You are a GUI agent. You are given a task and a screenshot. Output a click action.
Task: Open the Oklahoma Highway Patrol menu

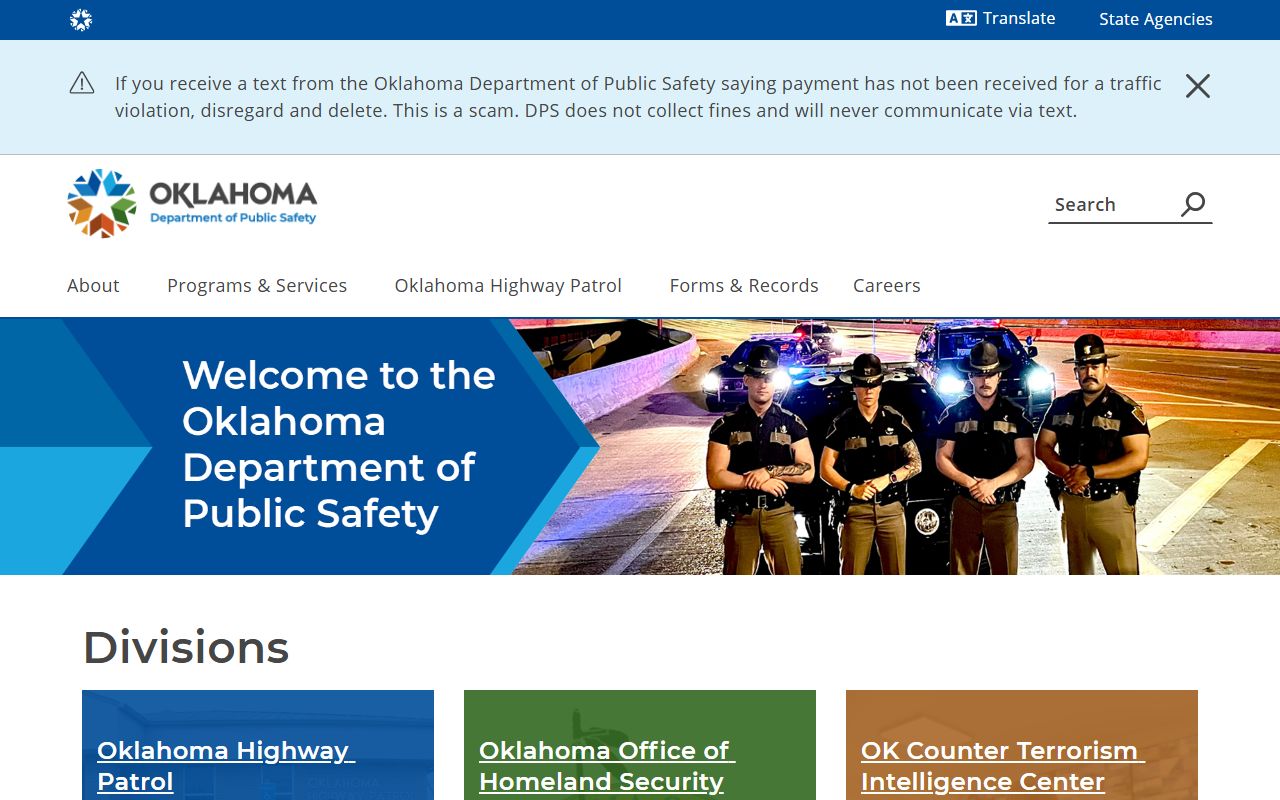click(508, 285)
